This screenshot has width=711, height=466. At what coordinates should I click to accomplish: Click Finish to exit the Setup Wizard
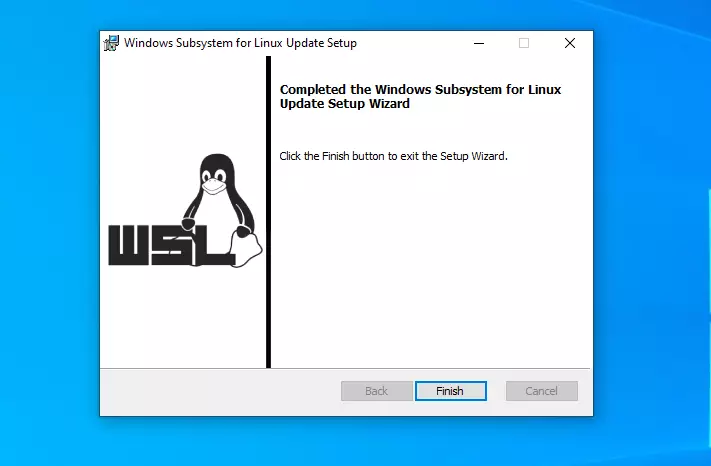(x=451, y=391)
